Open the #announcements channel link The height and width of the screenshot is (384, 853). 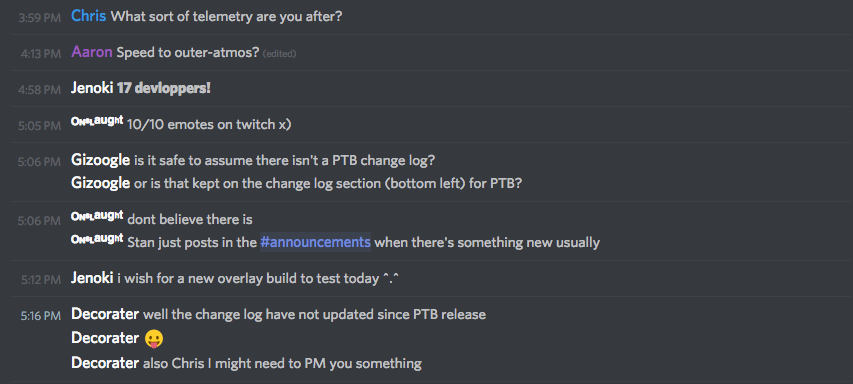315,241
